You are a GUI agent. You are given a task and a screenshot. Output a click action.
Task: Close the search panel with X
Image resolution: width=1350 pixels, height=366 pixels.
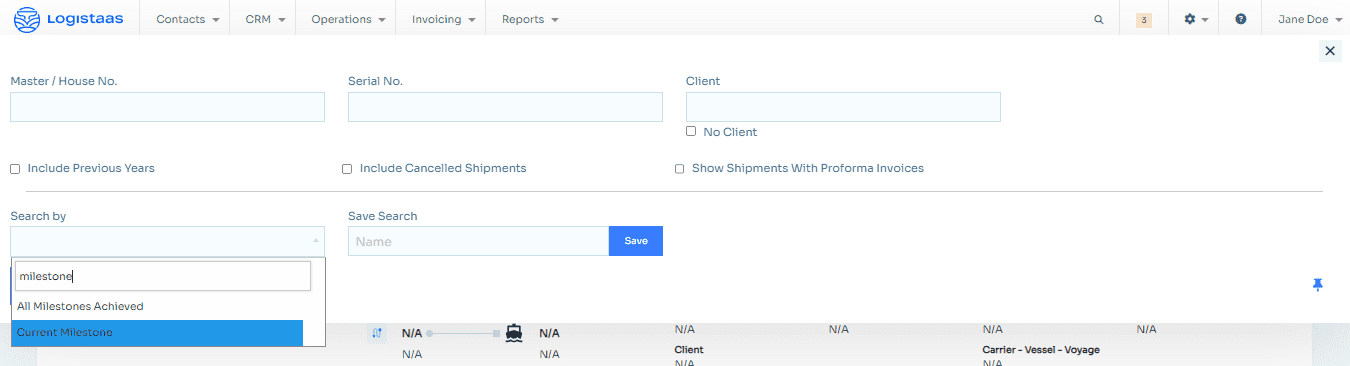tap(1330, 50)
